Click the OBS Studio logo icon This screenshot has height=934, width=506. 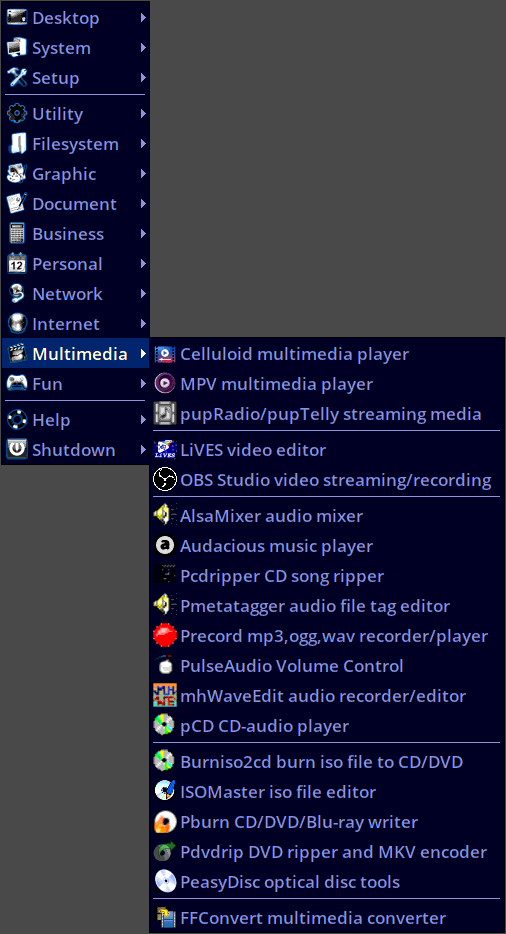165,480
